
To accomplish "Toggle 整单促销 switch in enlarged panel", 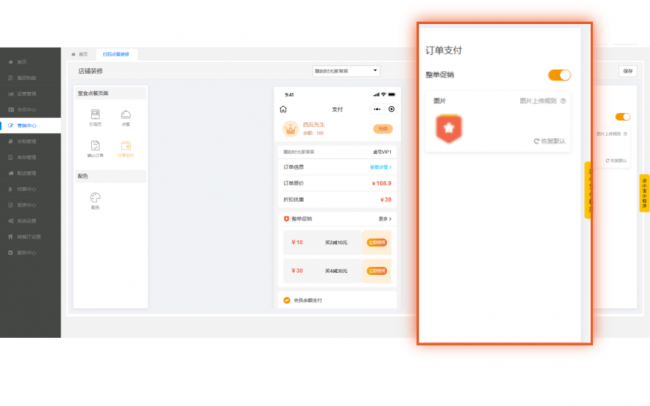I will 559,75.
